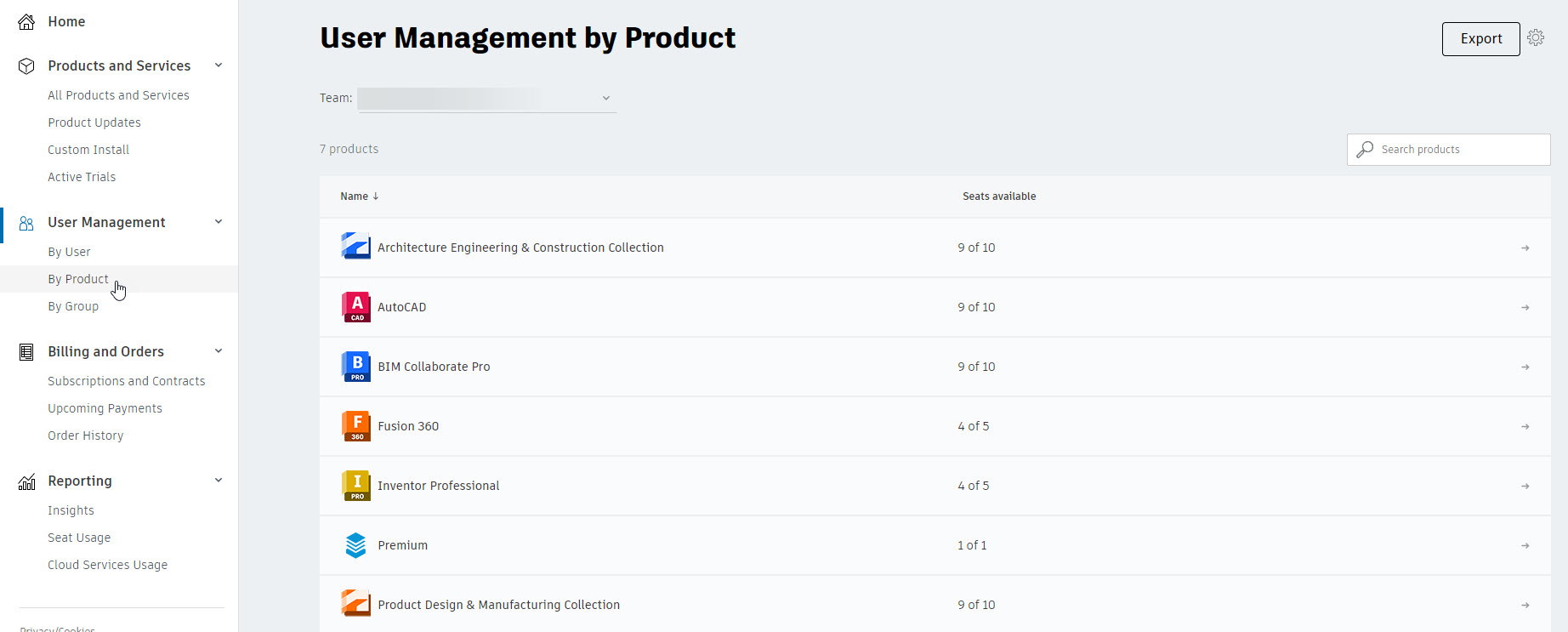Click the Products and Services cube icon
Viewport: 1568px width, 632px height.
coord(26,66)
